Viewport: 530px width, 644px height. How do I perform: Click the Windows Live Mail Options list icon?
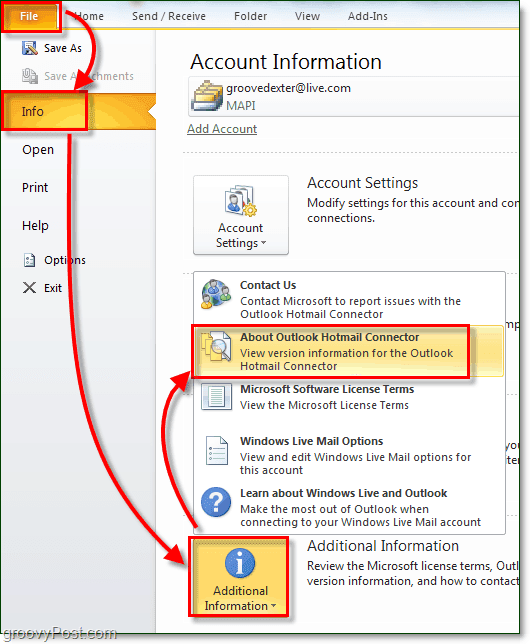pyautogui.click(x=217, y=450)
